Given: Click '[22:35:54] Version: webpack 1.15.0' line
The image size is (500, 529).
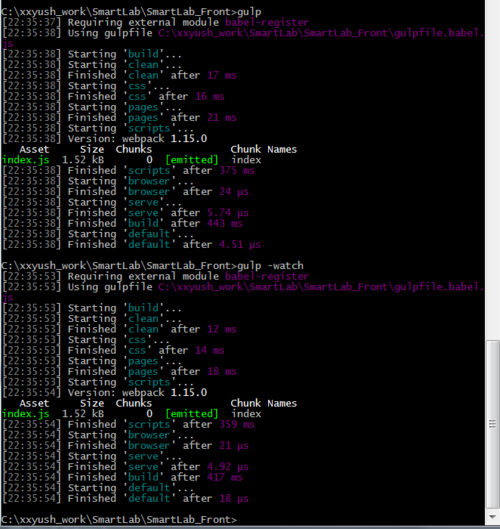Looking at the screenshot, I should 105,393.
